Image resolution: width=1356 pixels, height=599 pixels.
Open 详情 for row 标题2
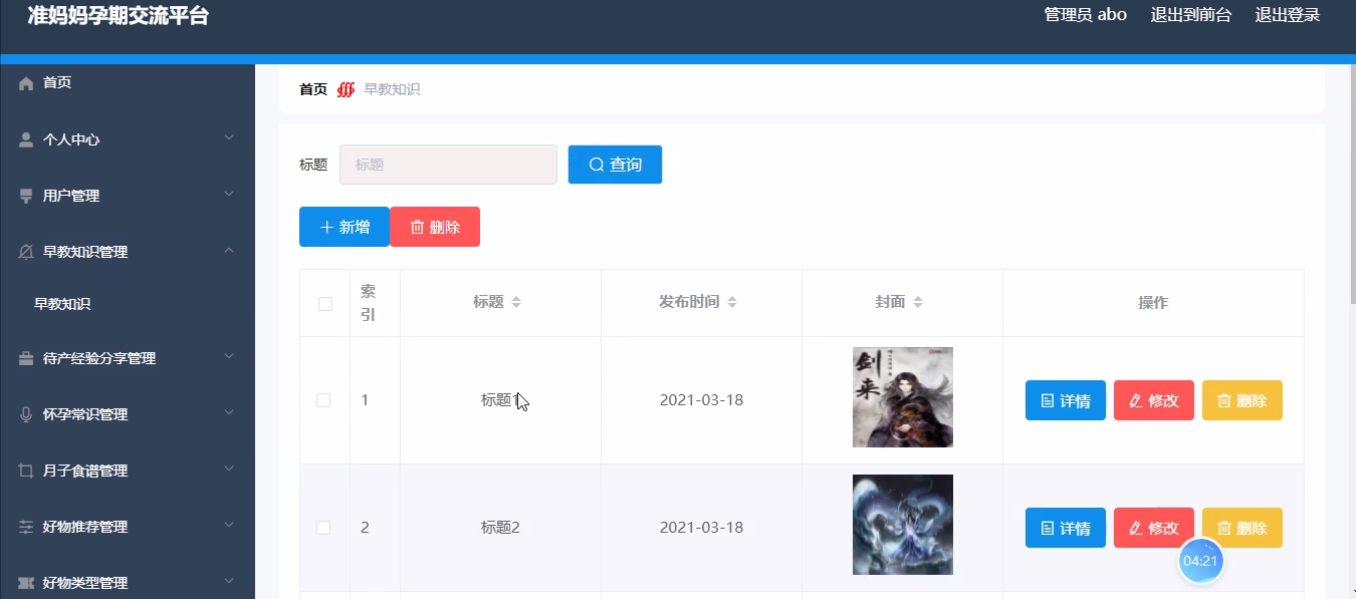1065,528
